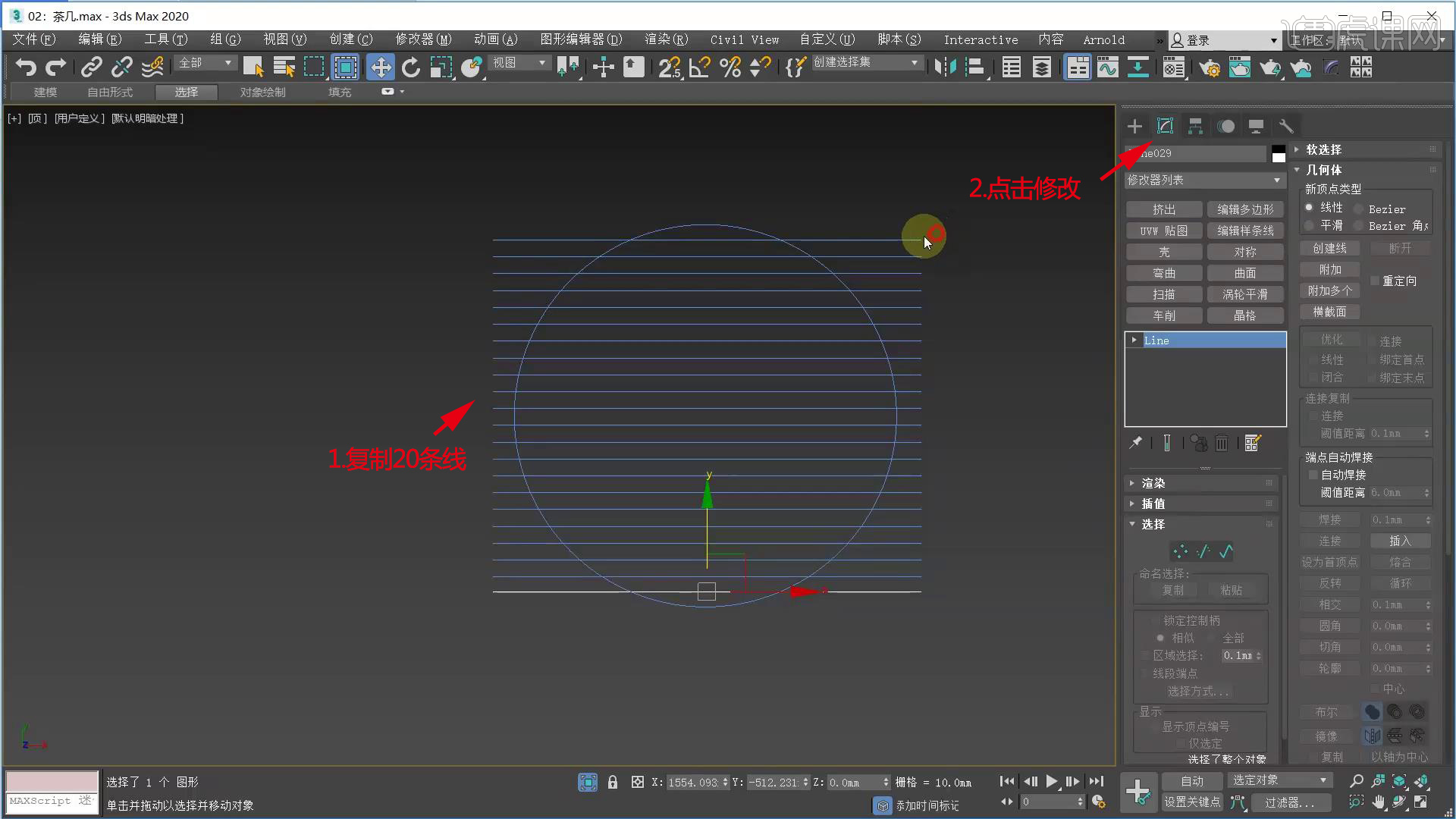Activate Select and Scale tool
The image size is (1456, 819).
pos(441,67)
